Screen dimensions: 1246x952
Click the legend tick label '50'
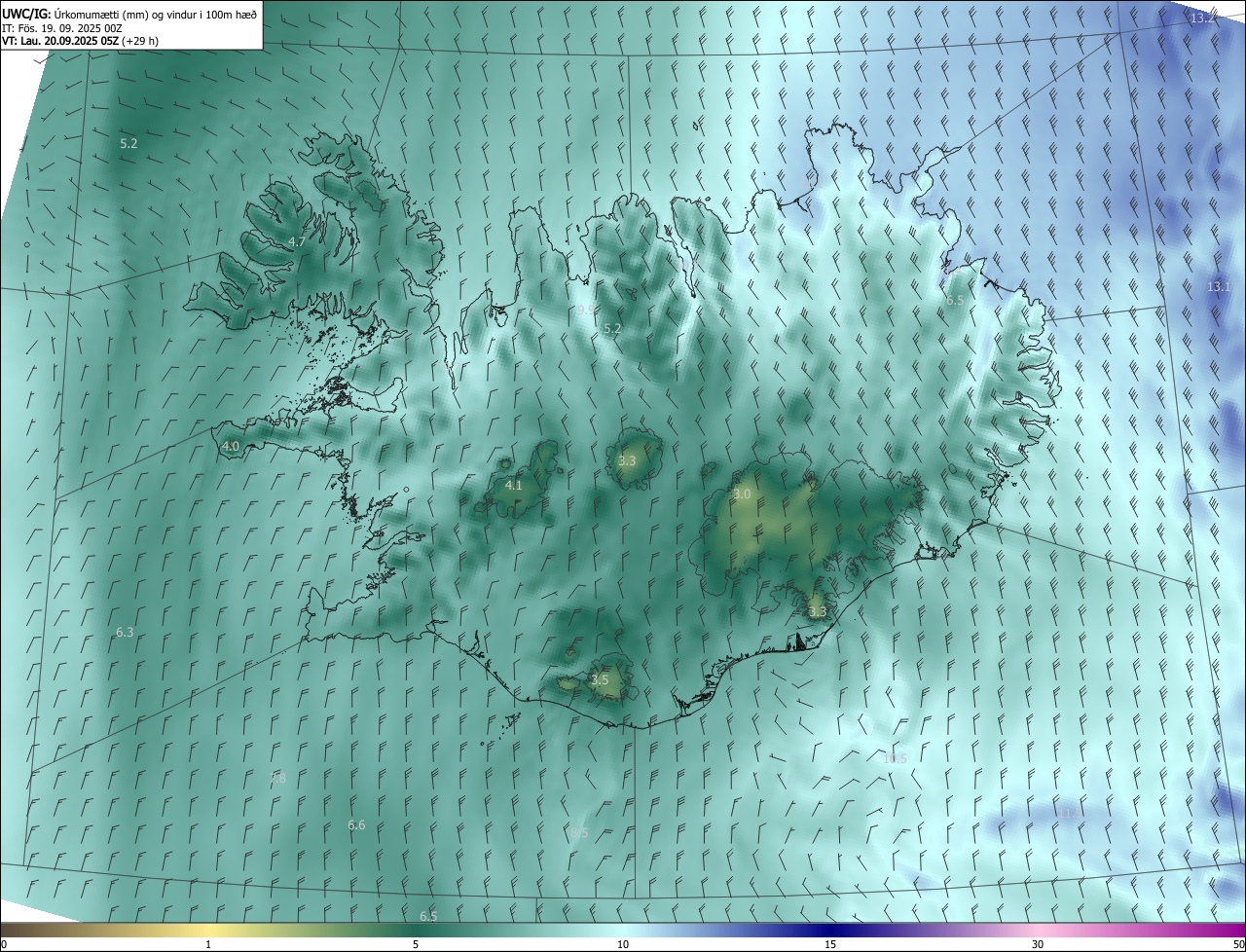1238,944
